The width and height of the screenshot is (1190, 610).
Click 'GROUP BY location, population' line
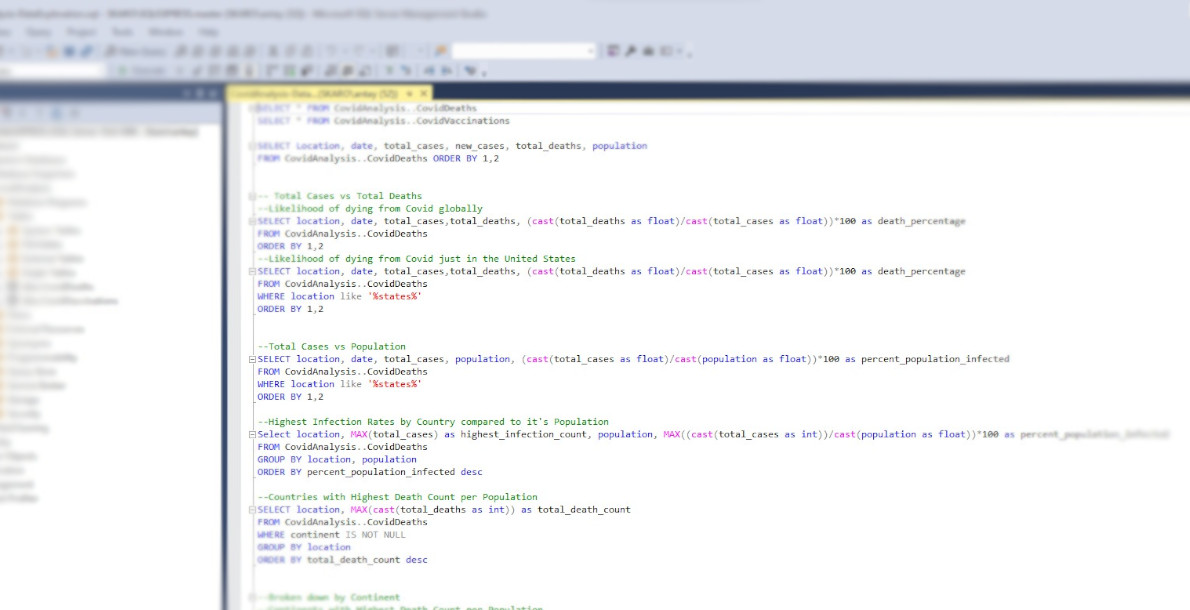[337, 459]
